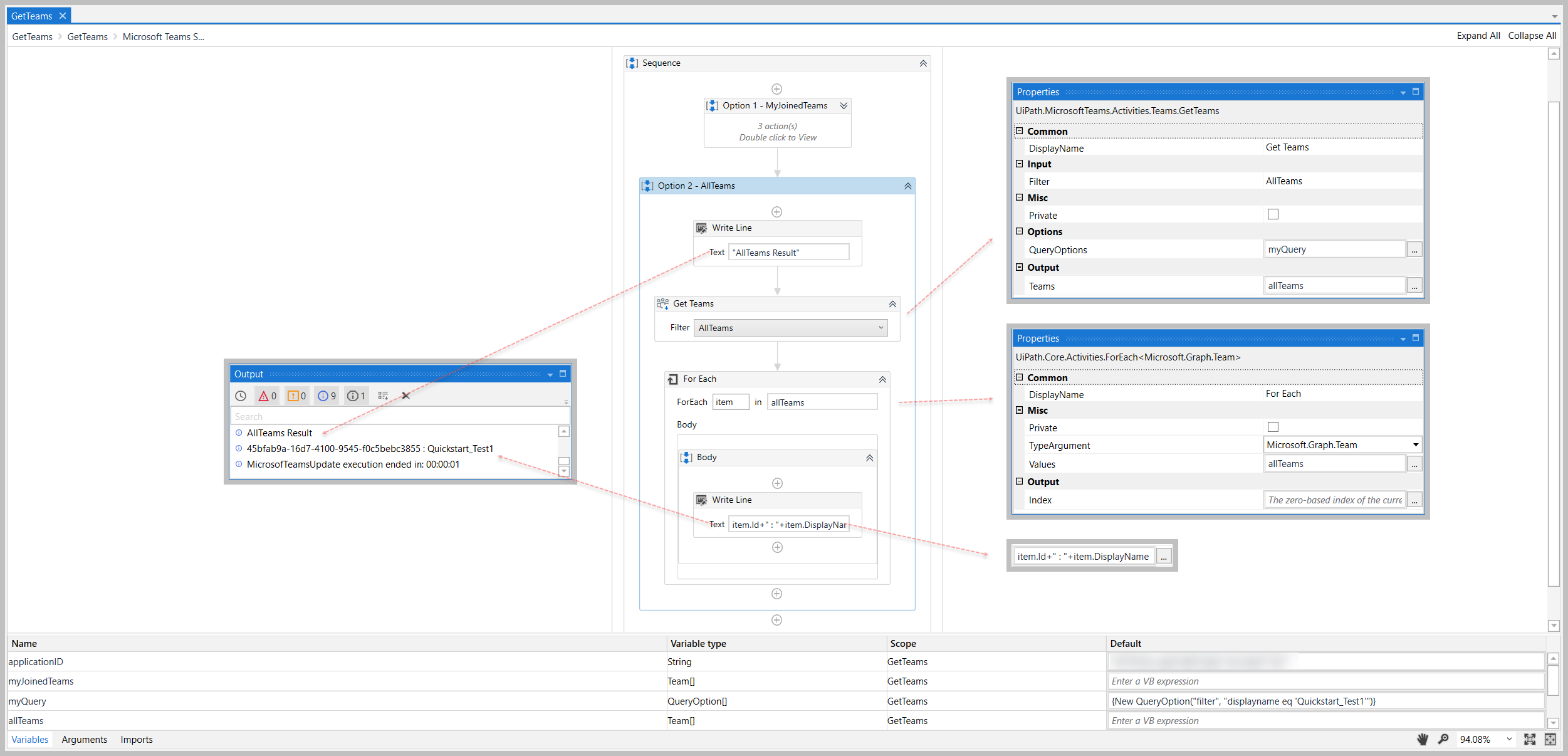Open the document tab list dropdown arrow

click(x=1555, y=16)
